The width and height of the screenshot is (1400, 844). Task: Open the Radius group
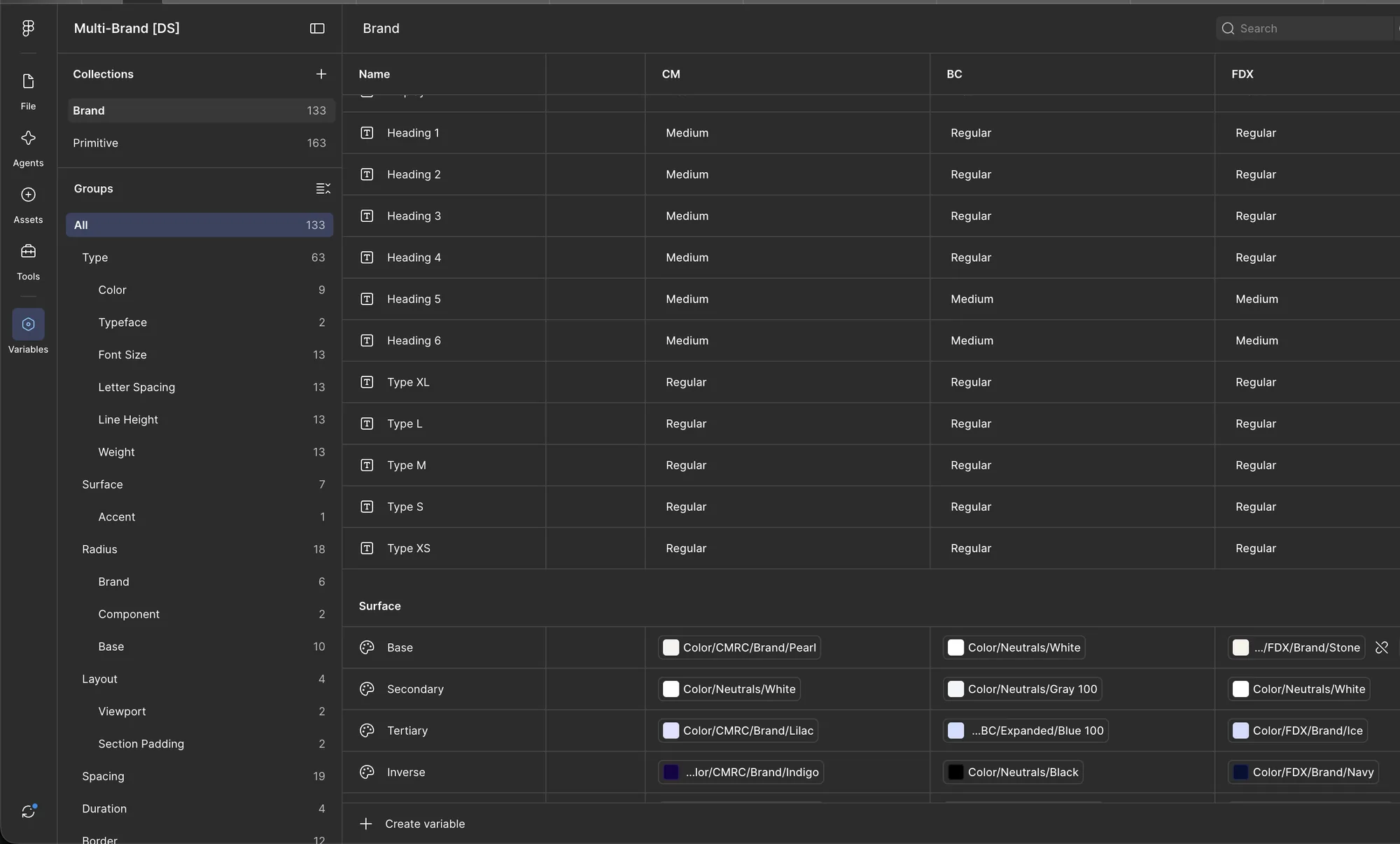(x=199, y=549)
